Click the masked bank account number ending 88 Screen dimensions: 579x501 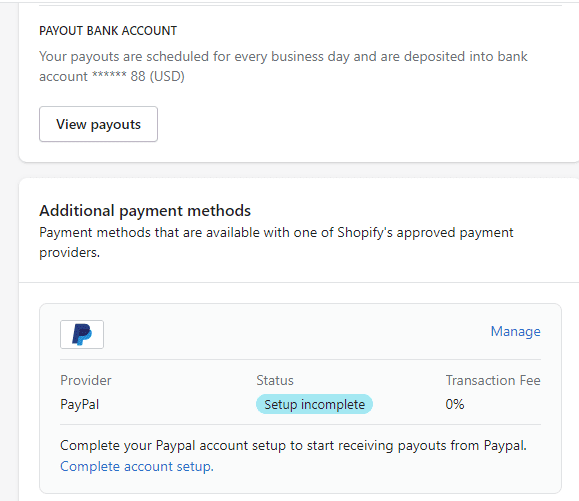[x=119, y=76]
